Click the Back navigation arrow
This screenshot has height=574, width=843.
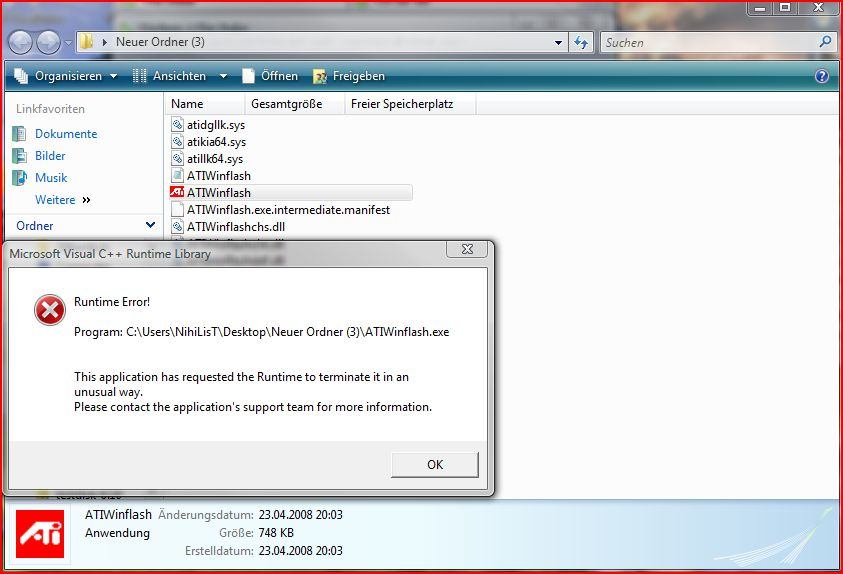tap(20, 42)
